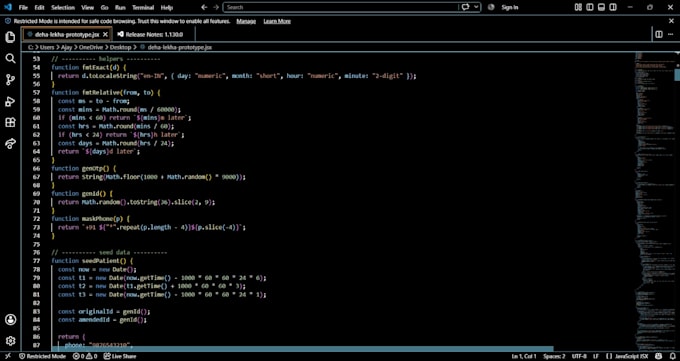Screen dimensions: 680x361
Task: Change the Spaces: 2 indentation
Action: pyautogui.click(x=554, y=356)
